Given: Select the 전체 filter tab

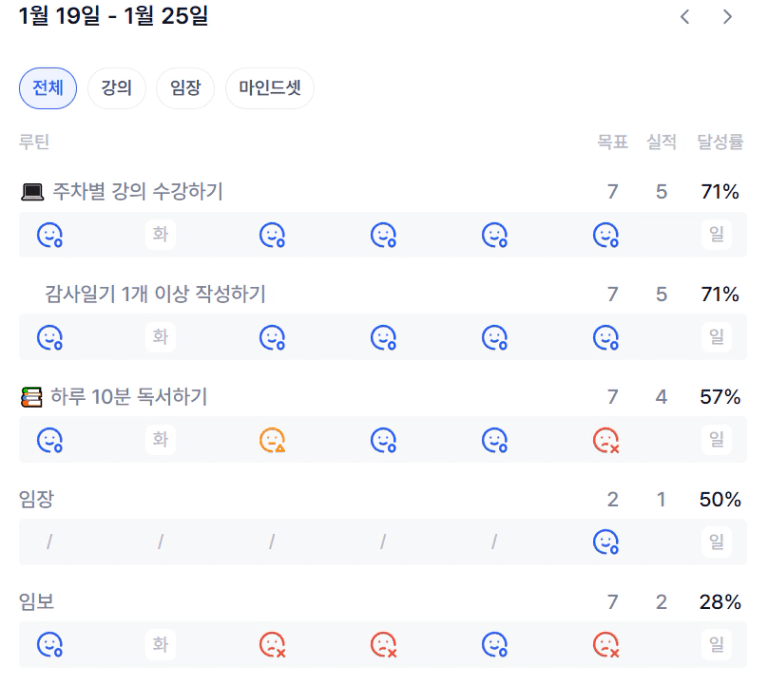Looking at the screenshot, I should [x=48, y=88].
